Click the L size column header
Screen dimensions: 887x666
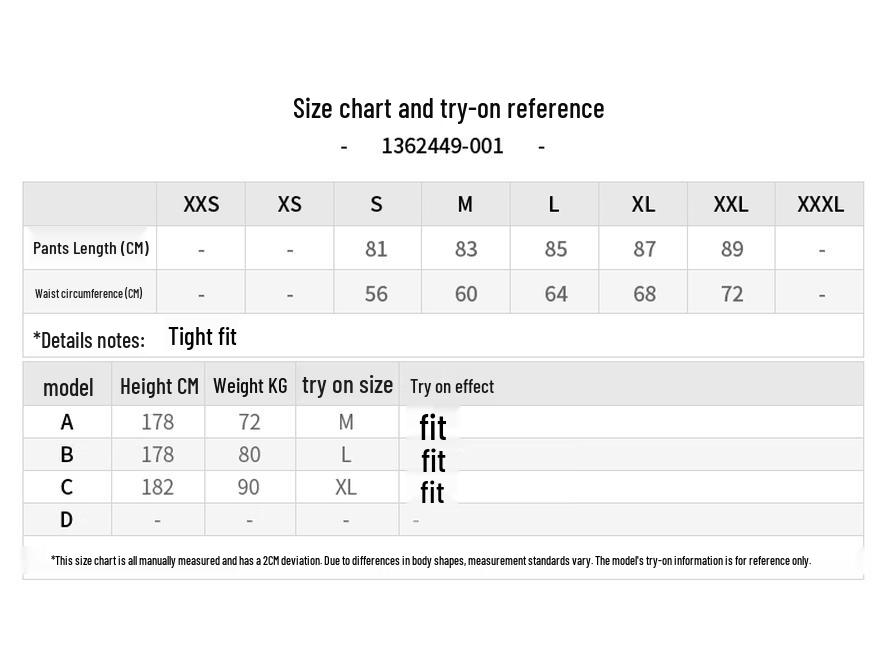[554, 204]
